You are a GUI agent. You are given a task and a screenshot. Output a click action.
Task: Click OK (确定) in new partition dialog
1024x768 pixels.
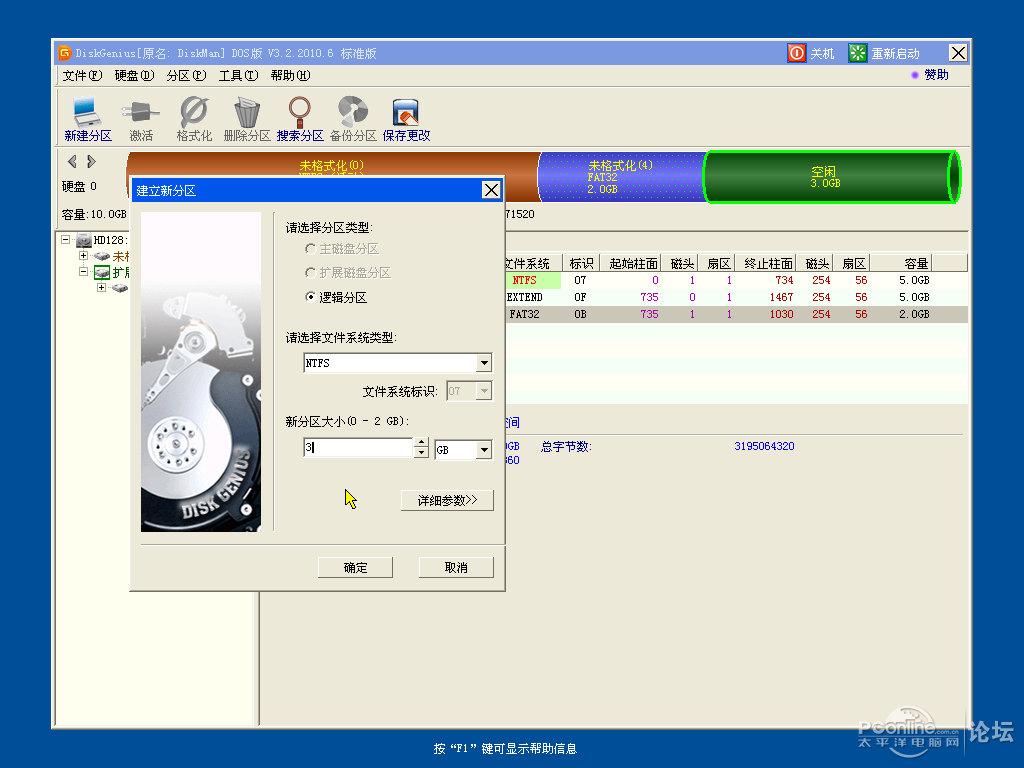(x=355, y=568)
